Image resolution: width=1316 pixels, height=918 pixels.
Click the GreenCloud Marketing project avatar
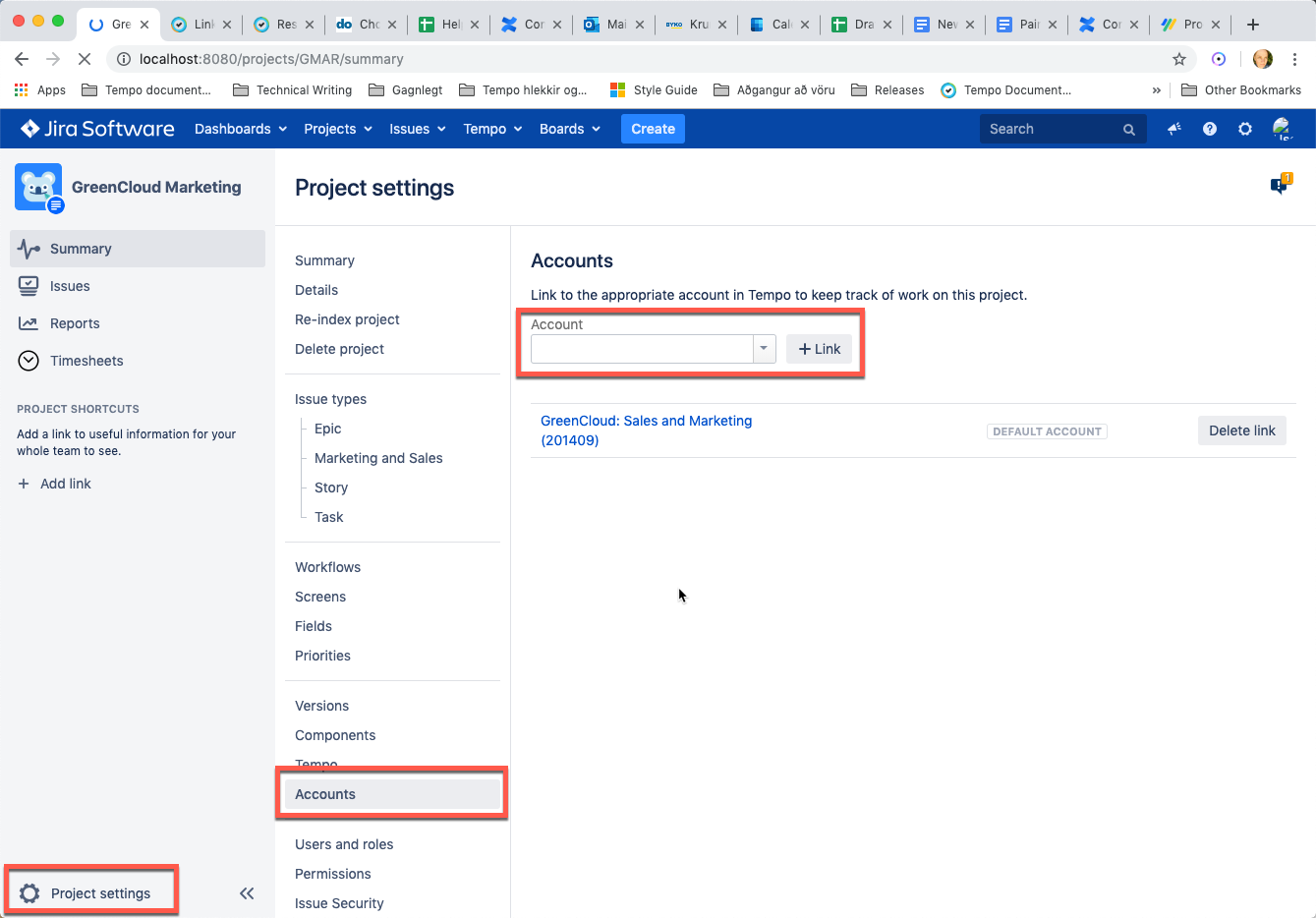[37, 187]
